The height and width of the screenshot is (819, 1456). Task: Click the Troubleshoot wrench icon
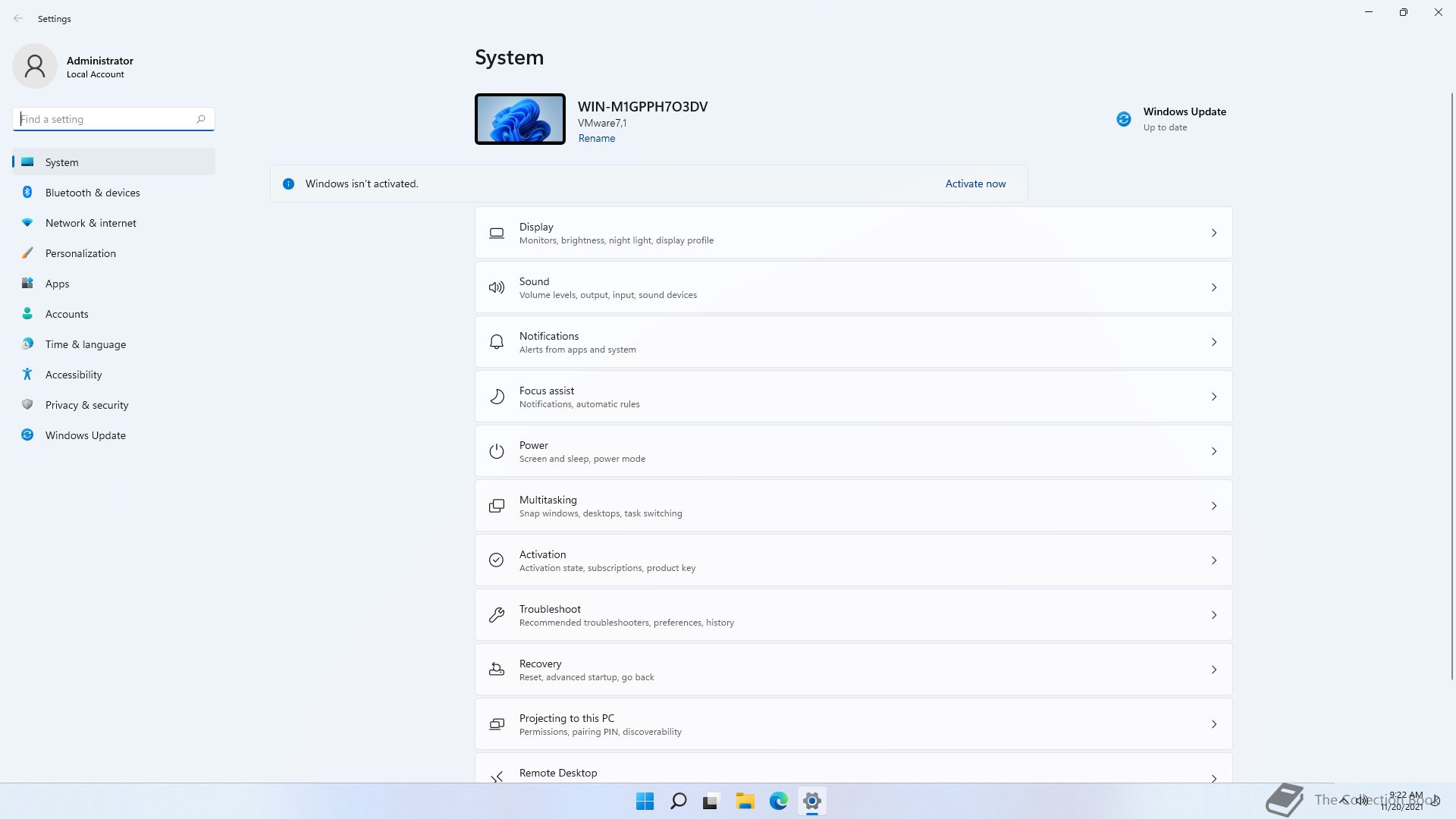[x=497, y=615]
